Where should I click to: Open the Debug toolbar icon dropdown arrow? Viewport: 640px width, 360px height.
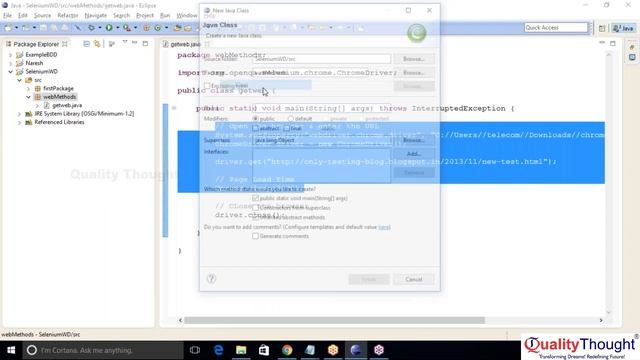[100, 28]
